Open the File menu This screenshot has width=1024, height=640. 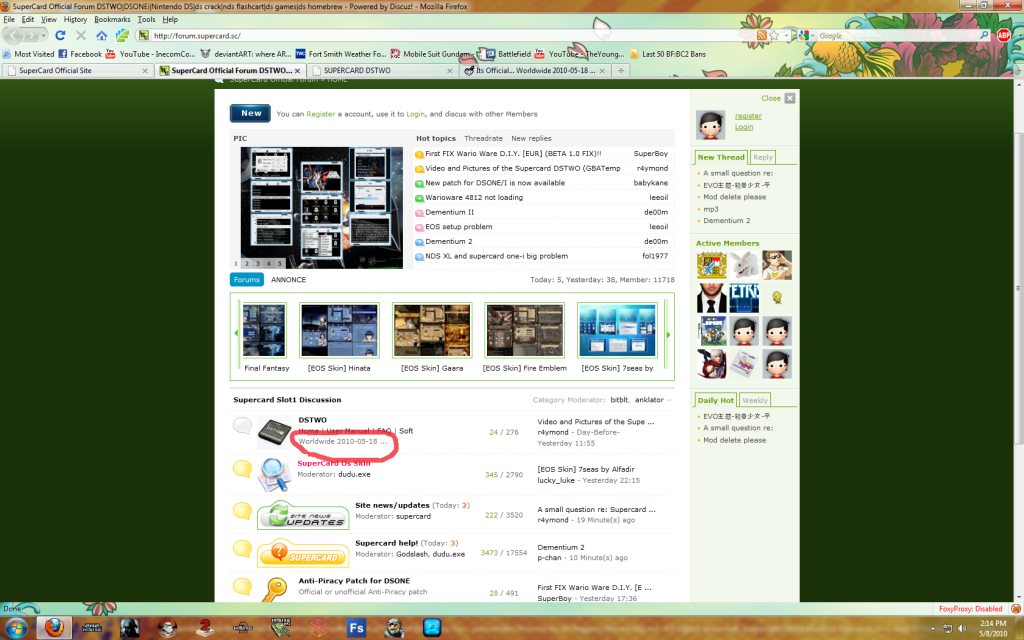(x=9, y=20)
